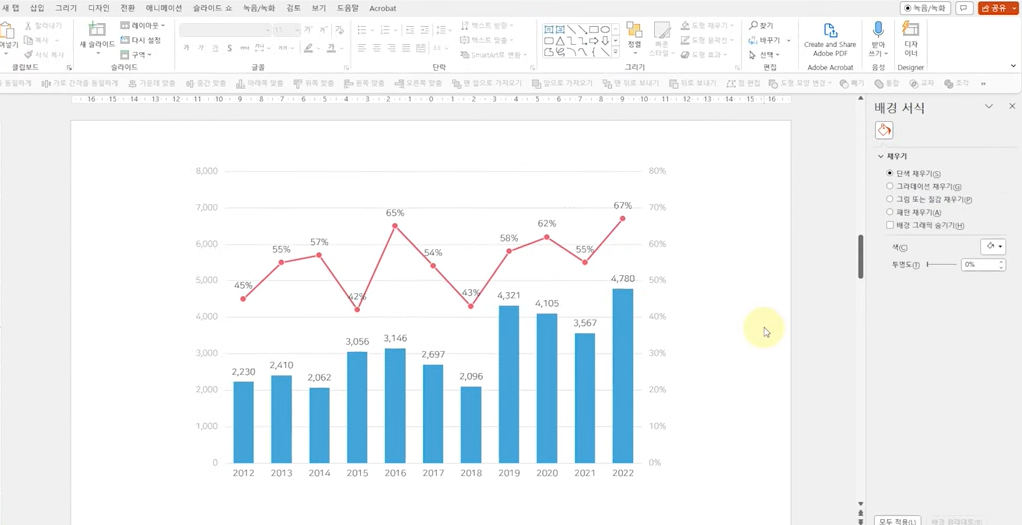Click Merge Shapes Subtract (빼기) icon
This screenshot has height=525, width=1022.
pos(852,83)
